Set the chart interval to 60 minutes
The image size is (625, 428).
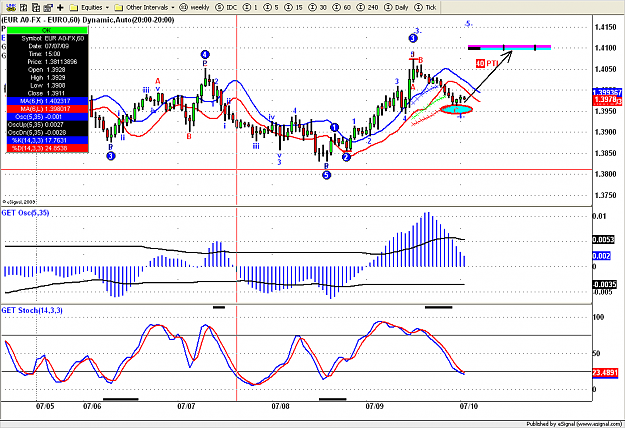pyautogui.click(x=342, y=7)
